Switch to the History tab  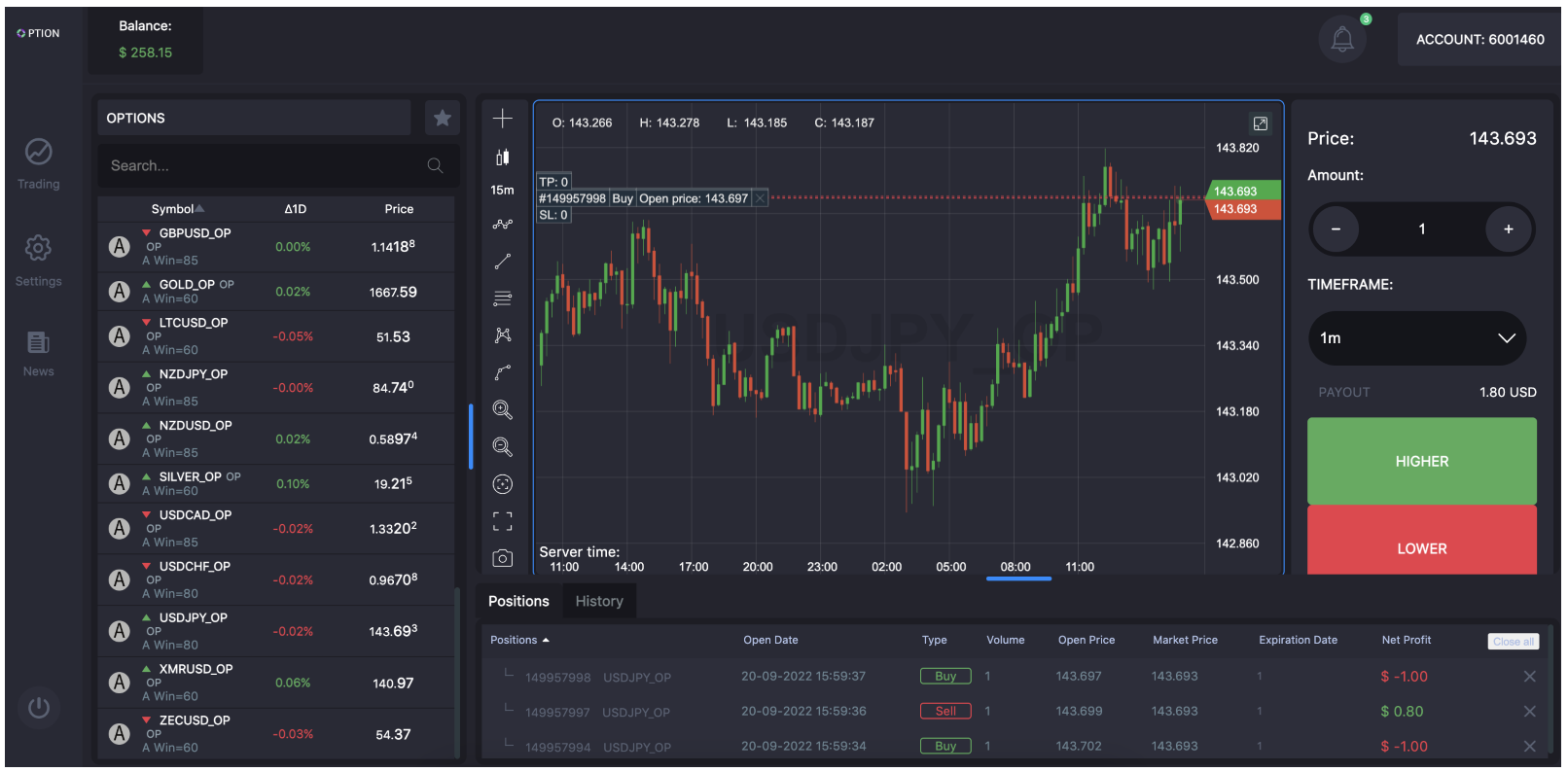coord(599,601)
